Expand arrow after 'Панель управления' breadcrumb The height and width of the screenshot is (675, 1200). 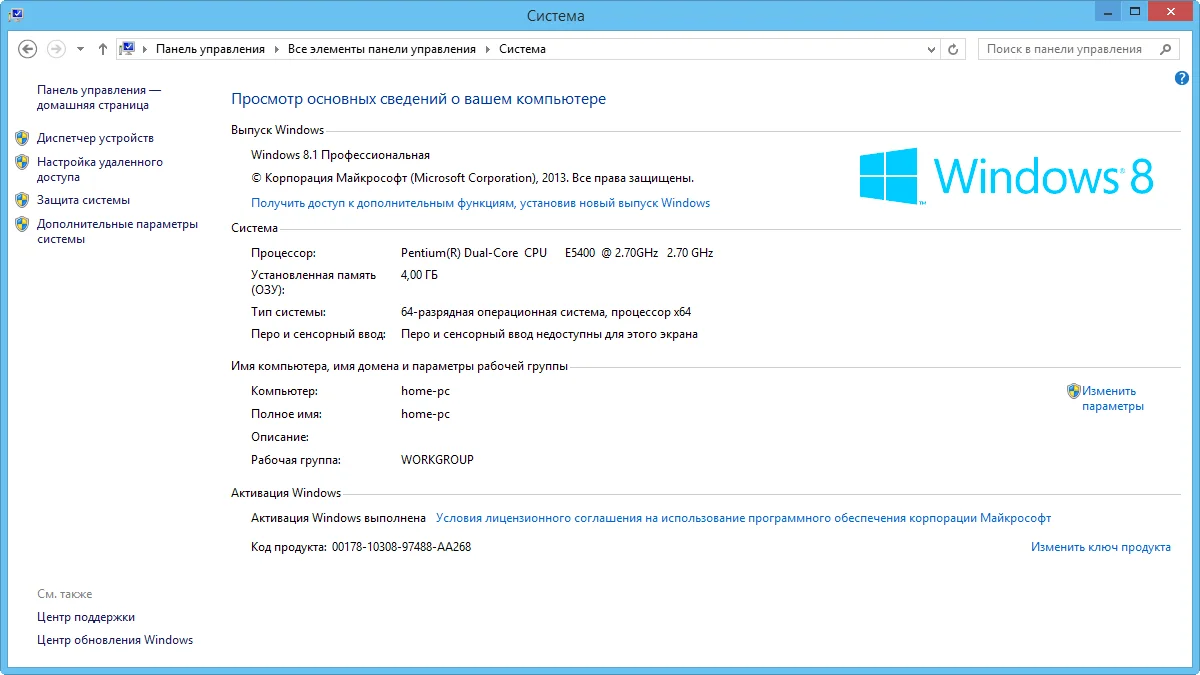click(x=276, y=48)
